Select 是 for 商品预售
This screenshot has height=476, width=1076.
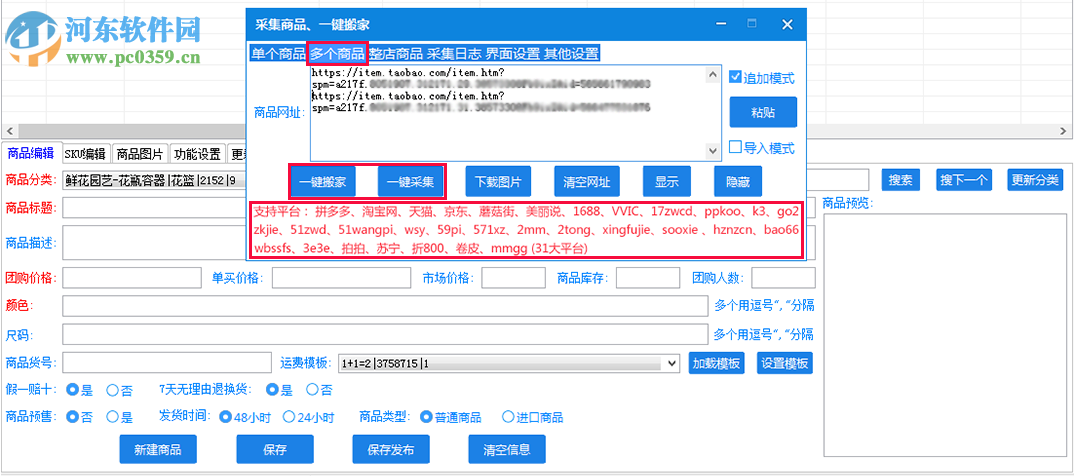119,417
